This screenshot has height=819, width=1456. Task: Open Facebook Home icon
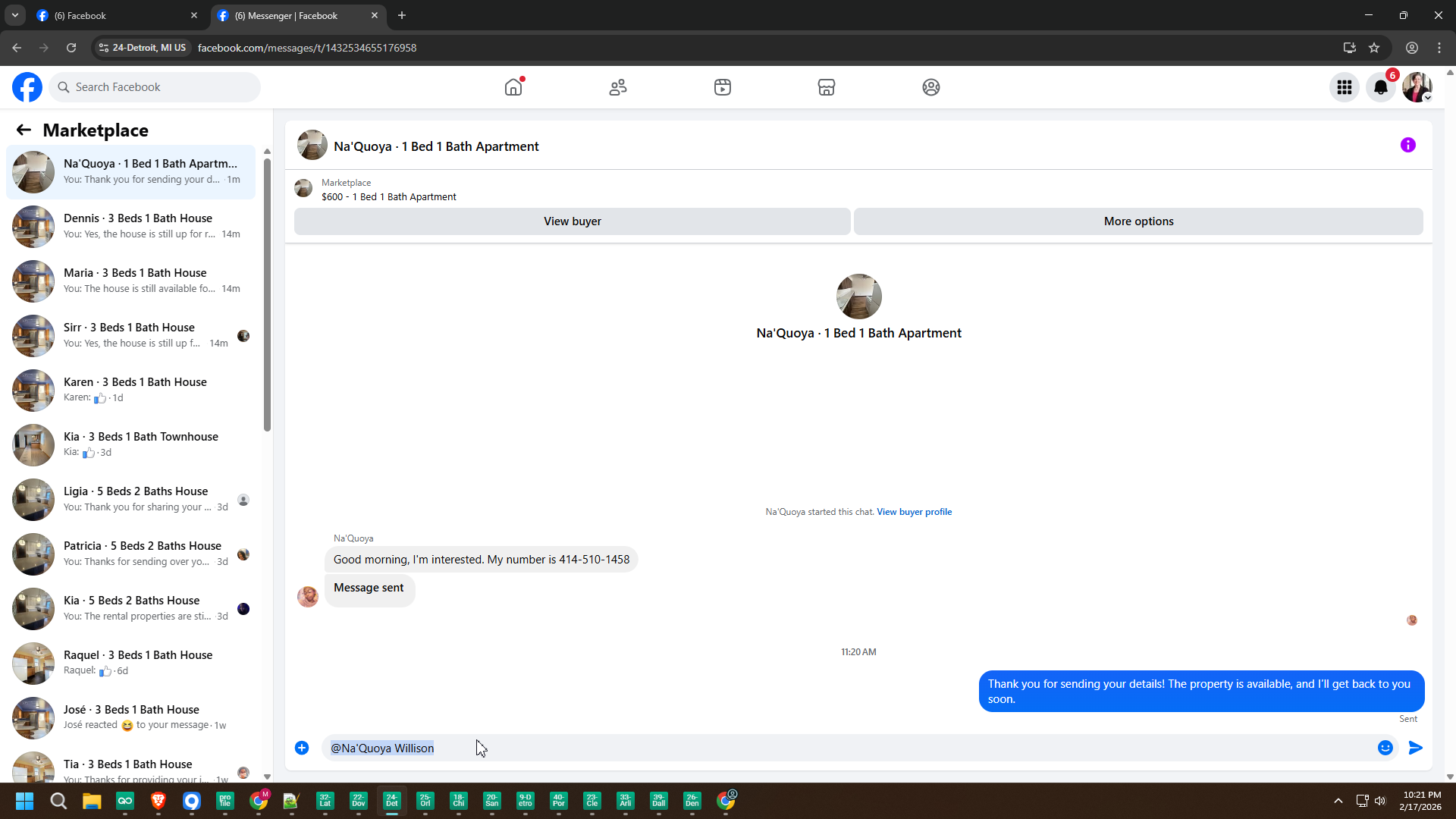point(513,87)
